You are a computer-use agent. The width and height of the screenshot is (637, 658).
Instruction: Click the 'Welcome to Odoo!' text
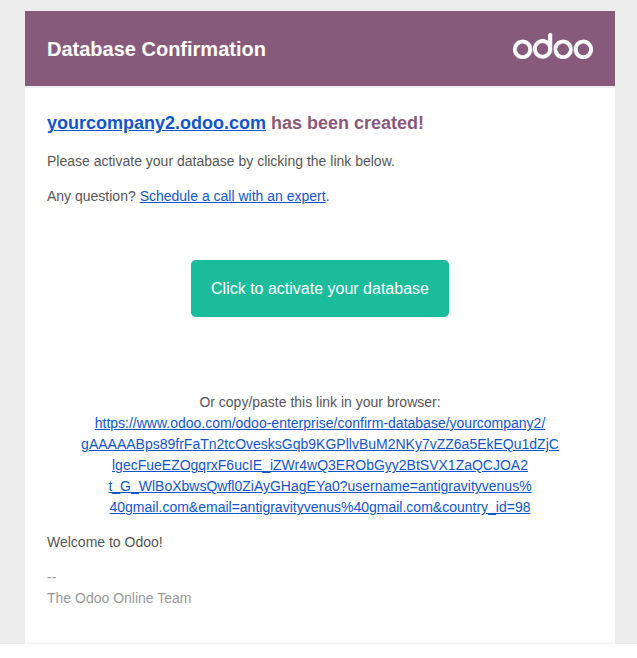point(104,542)
